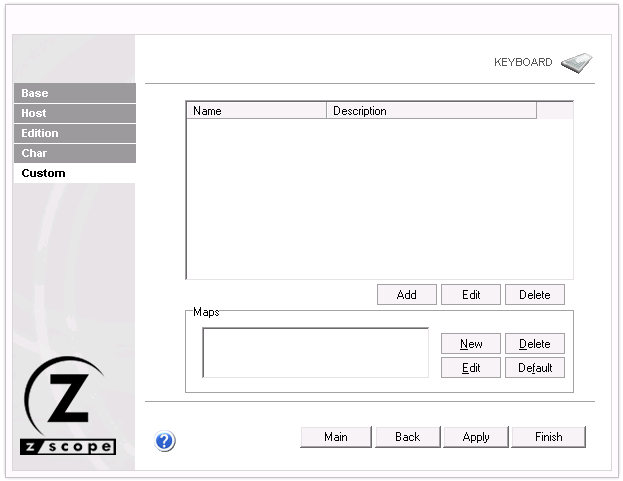Screen dimensions: 623x481
Task: Click Delete button in Maps group
Action: pyautogui.click(x=535, y=344)
